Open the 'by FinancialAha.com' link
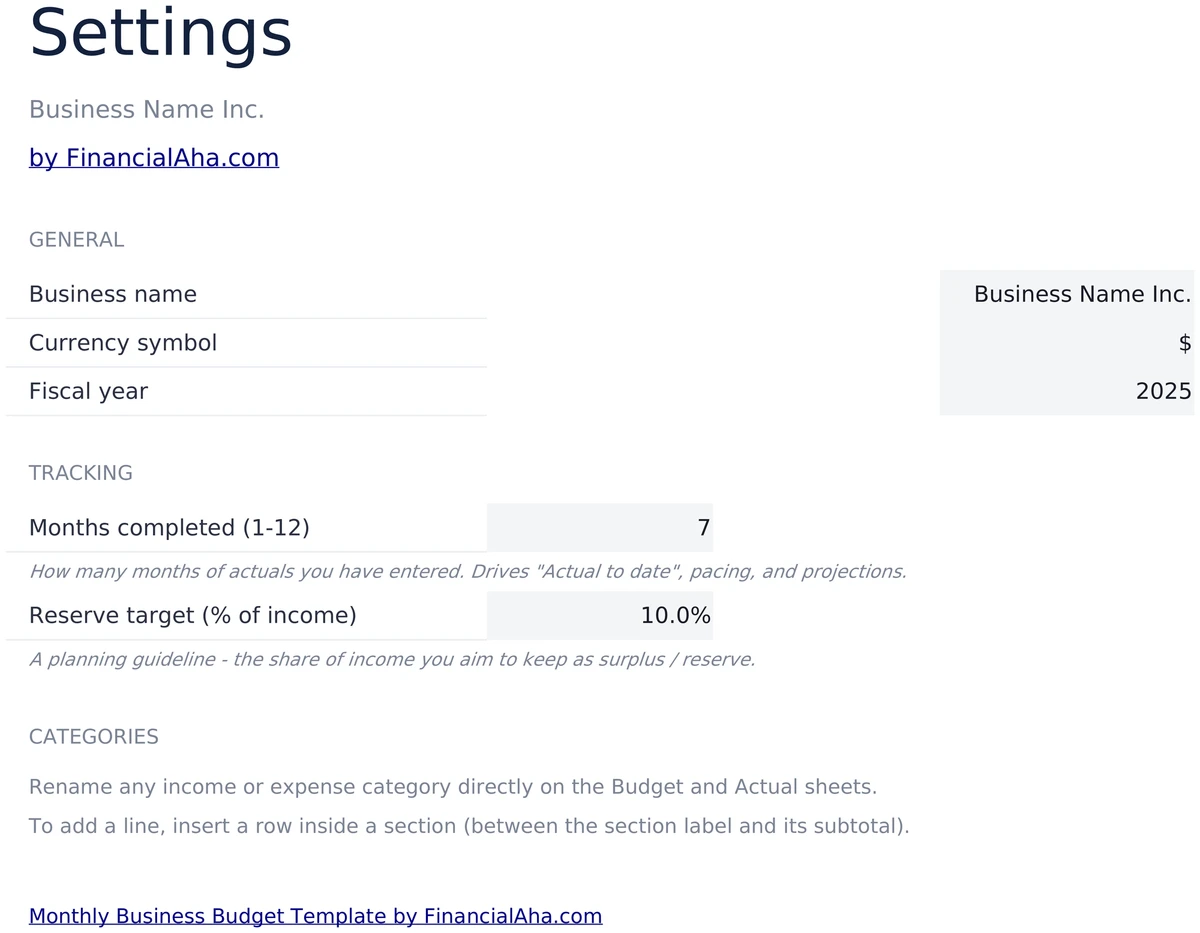The height and width of the screenshot is (933, 1200). pyautogui.click(x=154, y=158)
